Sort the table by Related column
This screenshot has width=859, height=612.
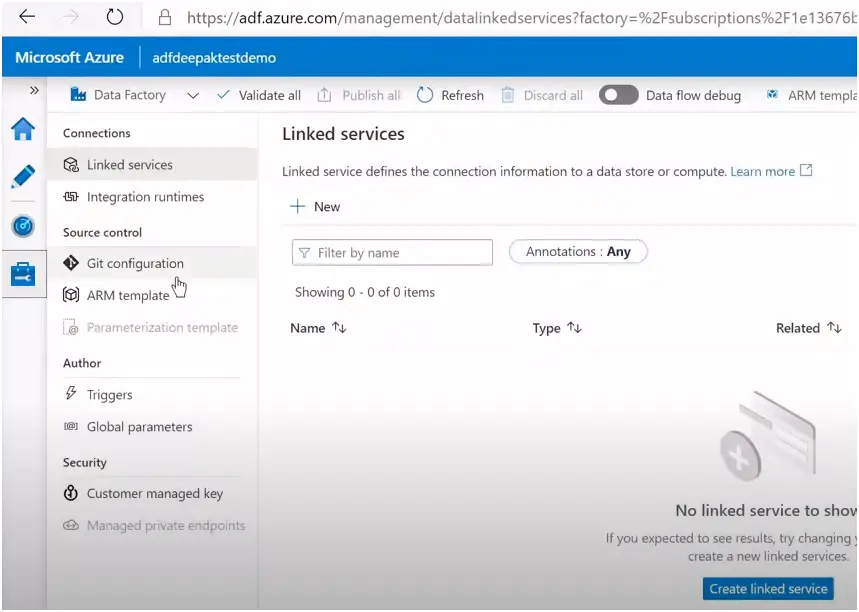(809, 328)
